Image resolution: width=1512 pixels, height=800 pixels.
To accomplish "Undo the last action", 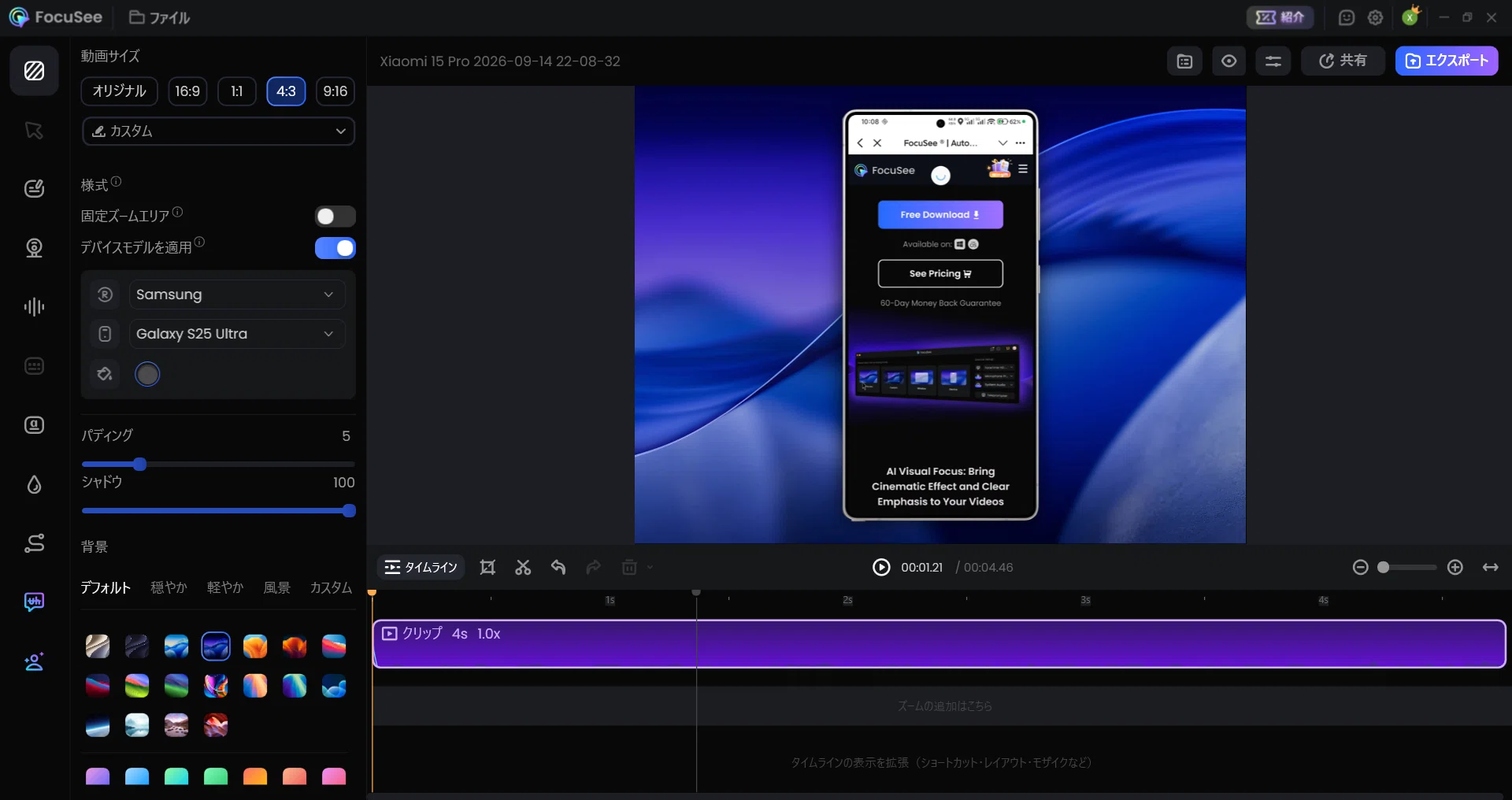I will coord(558,567).
